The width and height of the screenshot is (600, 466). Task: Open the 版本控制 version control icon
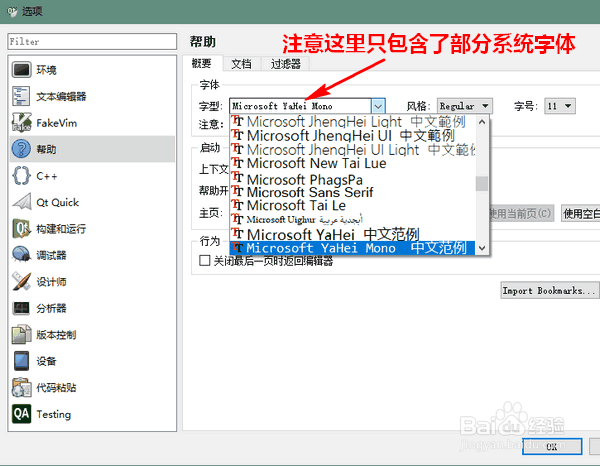(21, 335)
